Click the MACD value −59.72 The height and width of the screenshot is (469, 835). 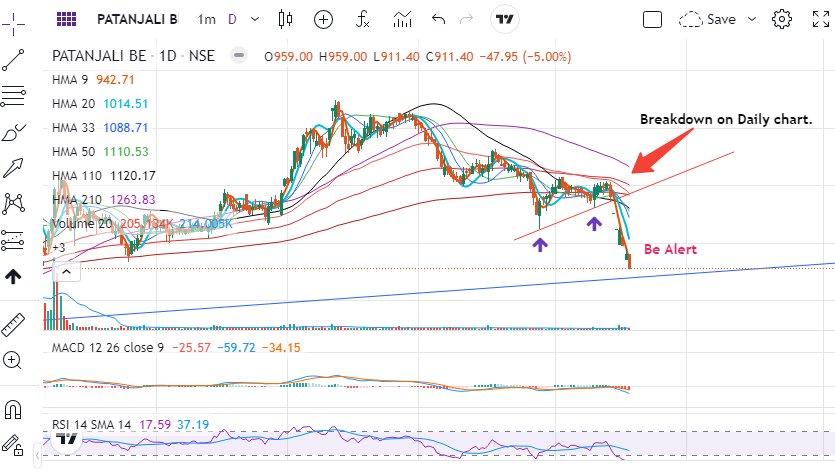click(x=236, y=348)
